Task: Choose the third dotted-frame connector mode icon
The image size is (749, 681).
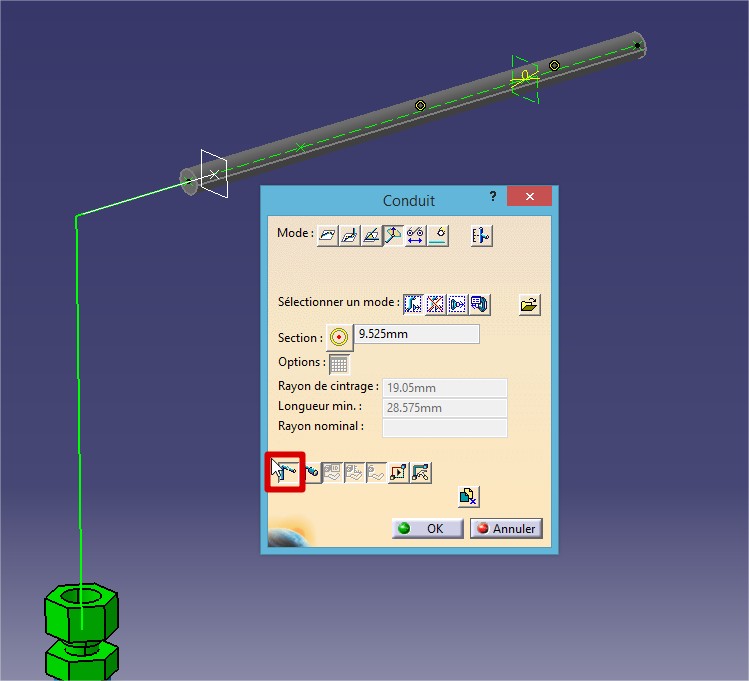Action: 457,304
